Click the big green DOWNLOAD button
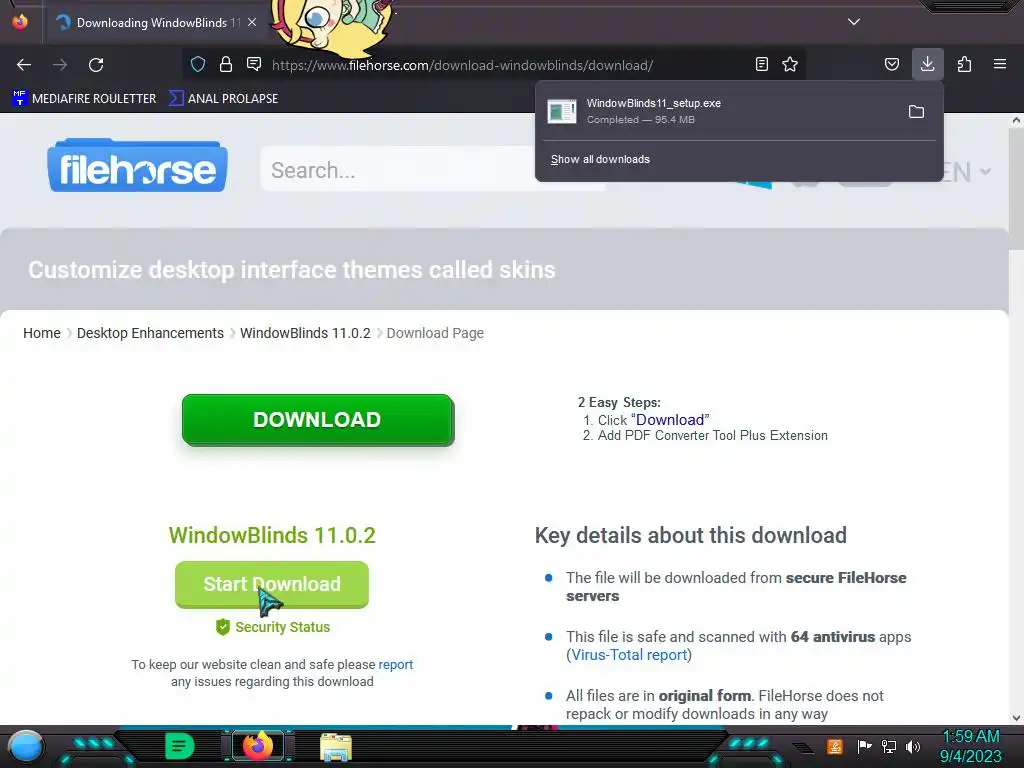1024x768 pixels. tap(317, 420)
